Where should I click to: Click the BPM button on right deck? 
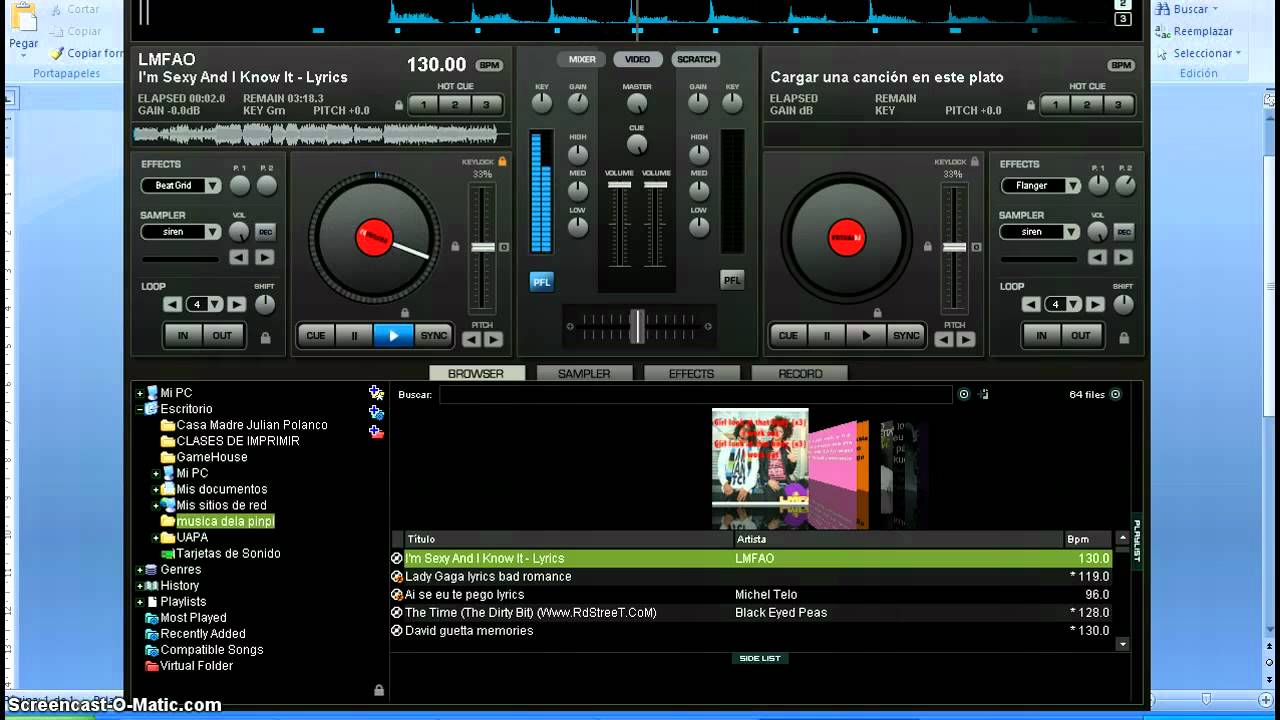pyautogui.click(x=1121, y=65)
